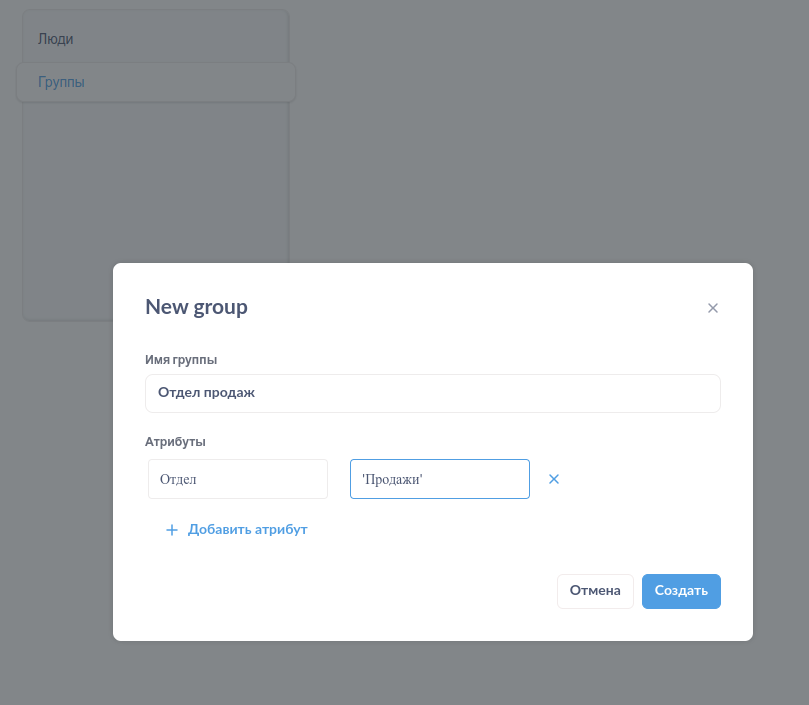The image size is (809, 705).
Task: Click the New group dialog heading
Action: click(197, 307)
